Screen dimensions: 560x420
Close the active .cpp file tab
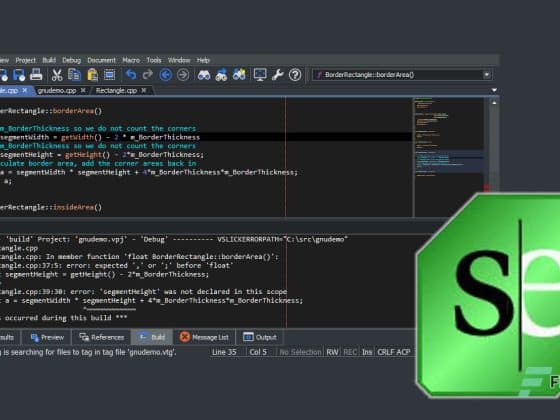(x=25, y=90)
